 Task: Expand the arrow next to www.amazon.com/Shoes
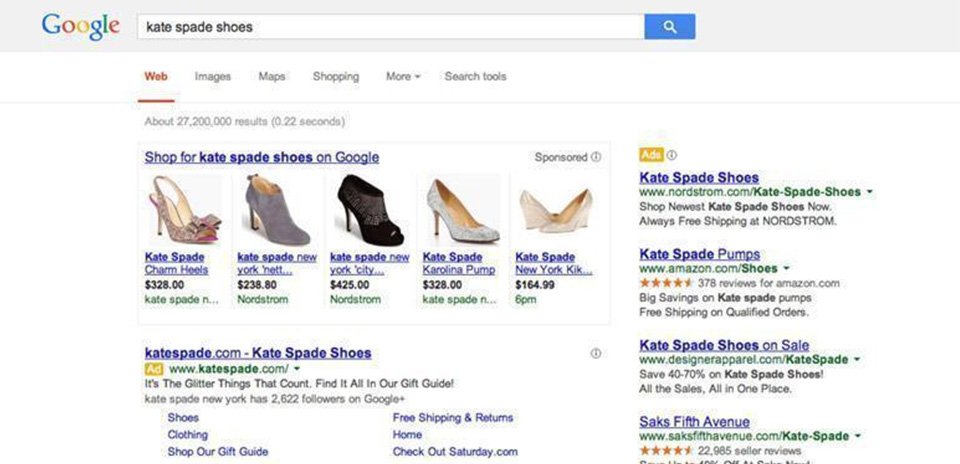coord(786,269)
